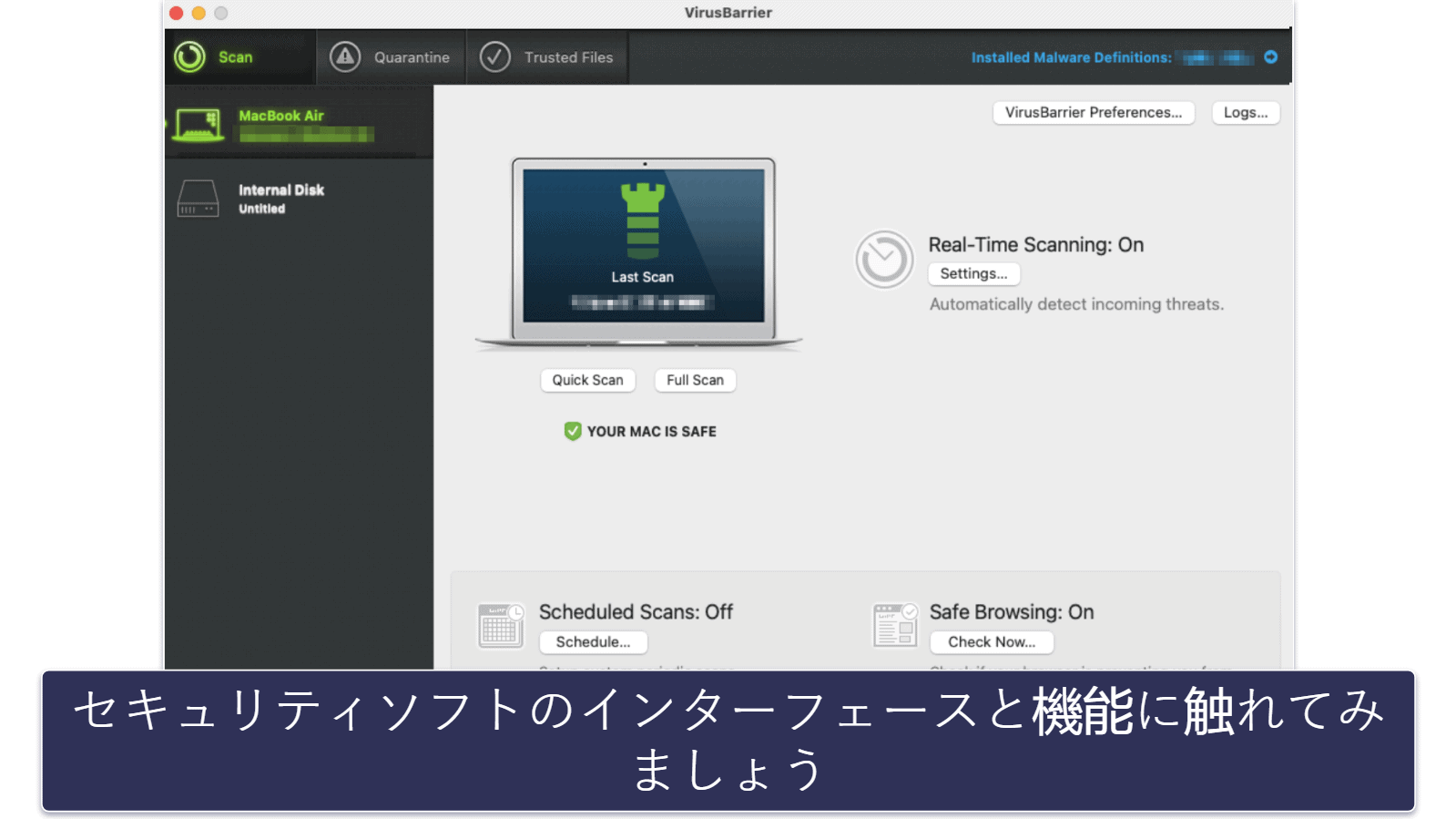Update malware definitions with blue arrow icon
Viewport: 1456px width, 819px height.
pos(1271,56)
